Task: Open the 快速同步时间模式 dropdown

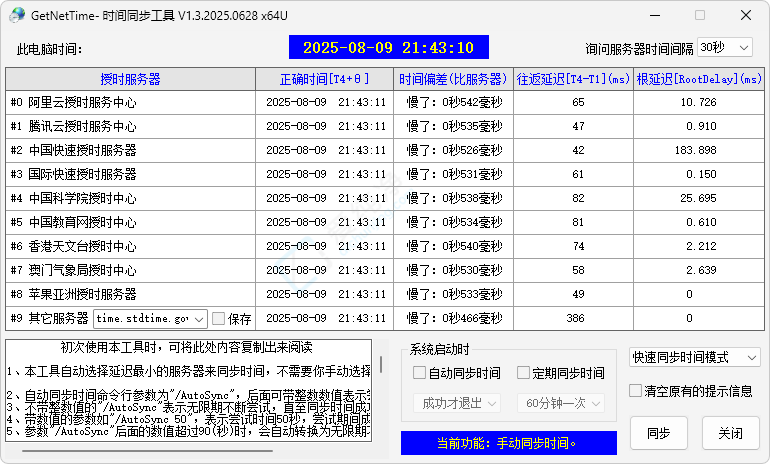Action: click(x=695, y=357)
